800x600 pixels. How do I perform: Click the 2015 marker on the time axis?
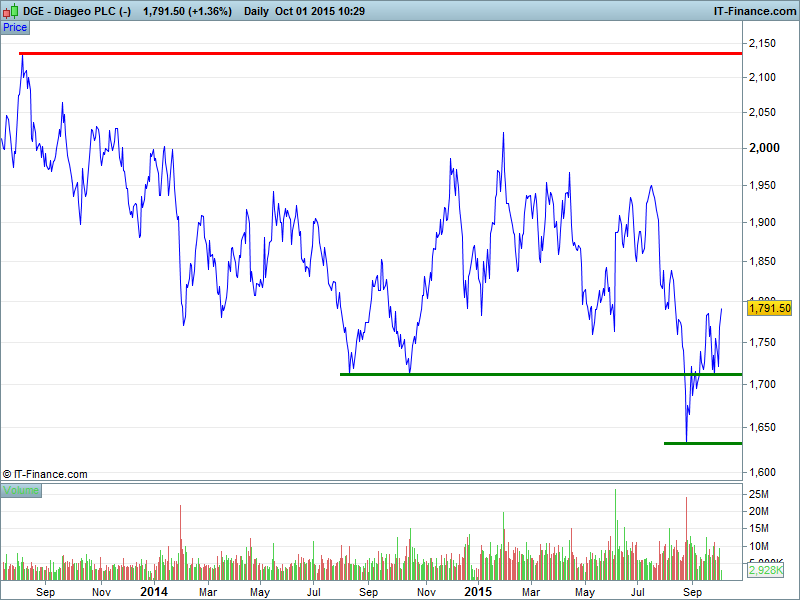[x=478, y=592]
